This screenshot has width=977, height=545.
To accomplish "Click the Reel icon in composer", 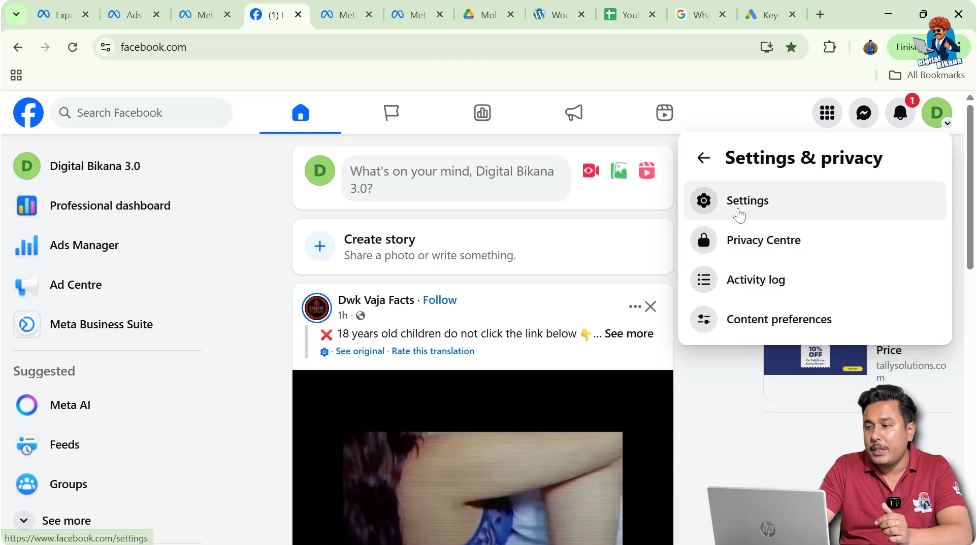I will click(x=647, y=171).
